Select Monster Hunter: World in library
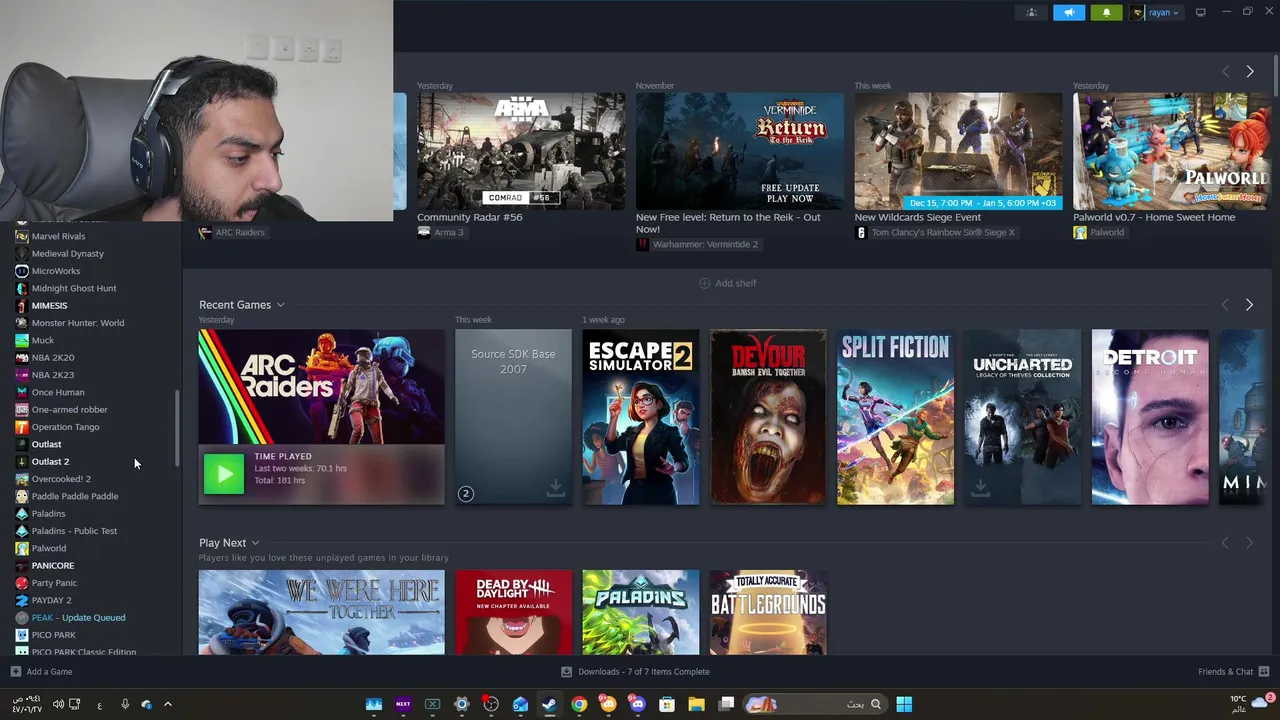Screen dimensions: 1280x720 (x=77, y=323)
